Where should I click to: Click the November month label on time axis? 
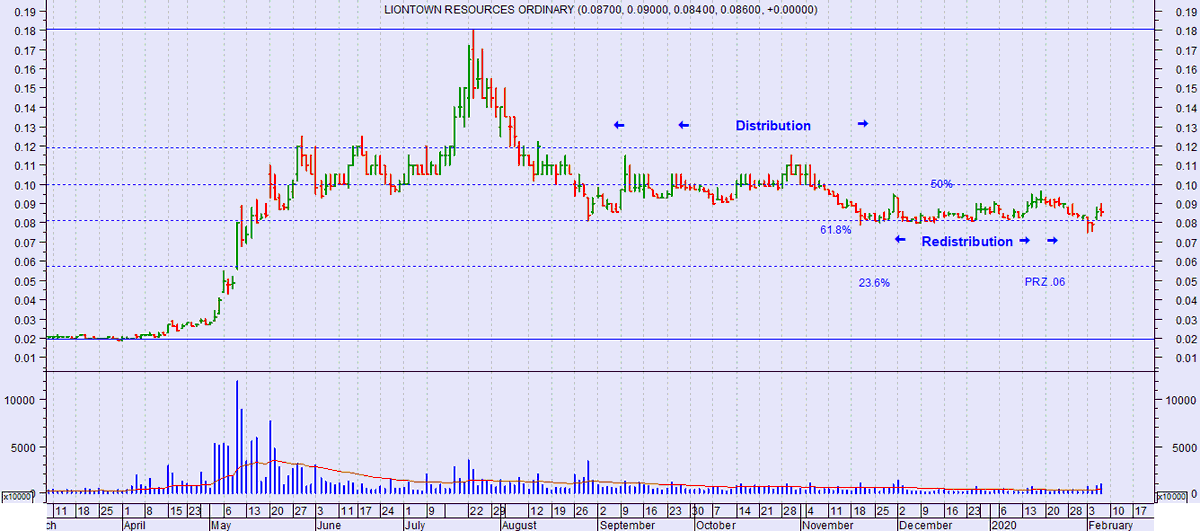click(x=828, y=524)
